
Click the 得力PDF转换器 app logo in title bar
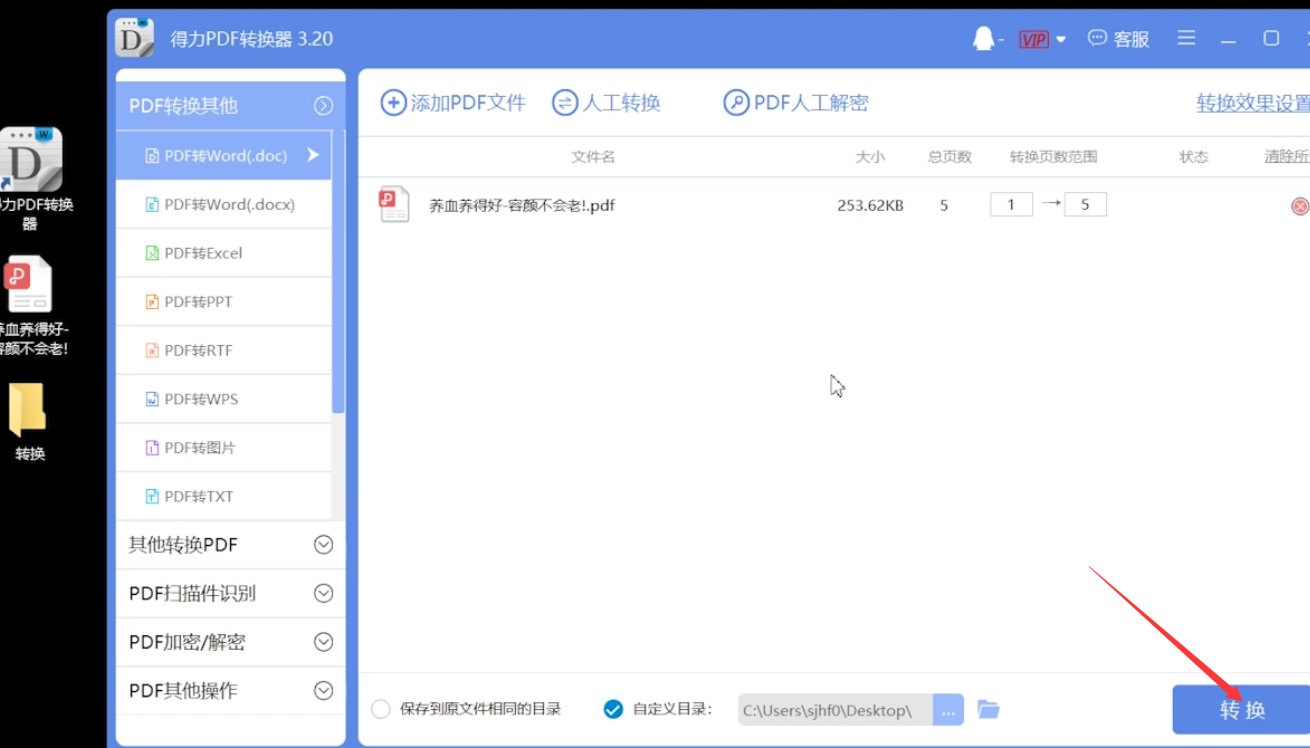click(134, 38)
